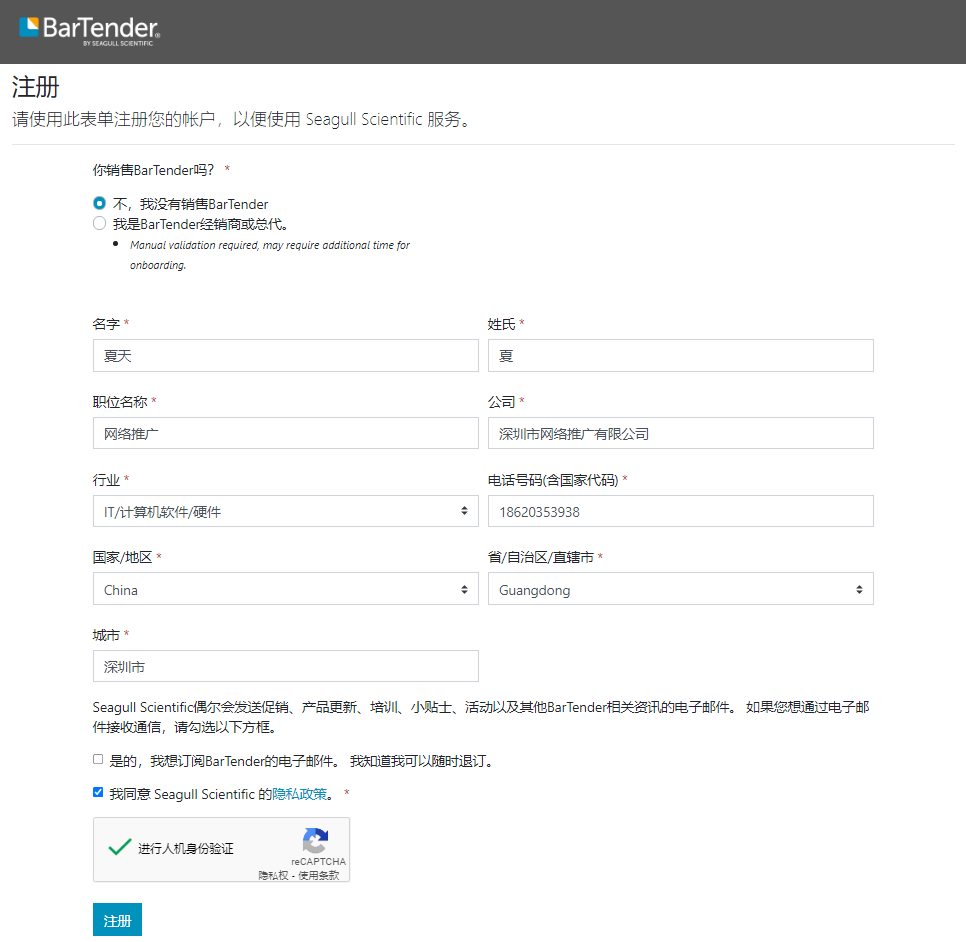Viewport: 966px width, 942px height.
Task: Click the green reCAPTCHA verification checkmark
Action: point(120,847)
